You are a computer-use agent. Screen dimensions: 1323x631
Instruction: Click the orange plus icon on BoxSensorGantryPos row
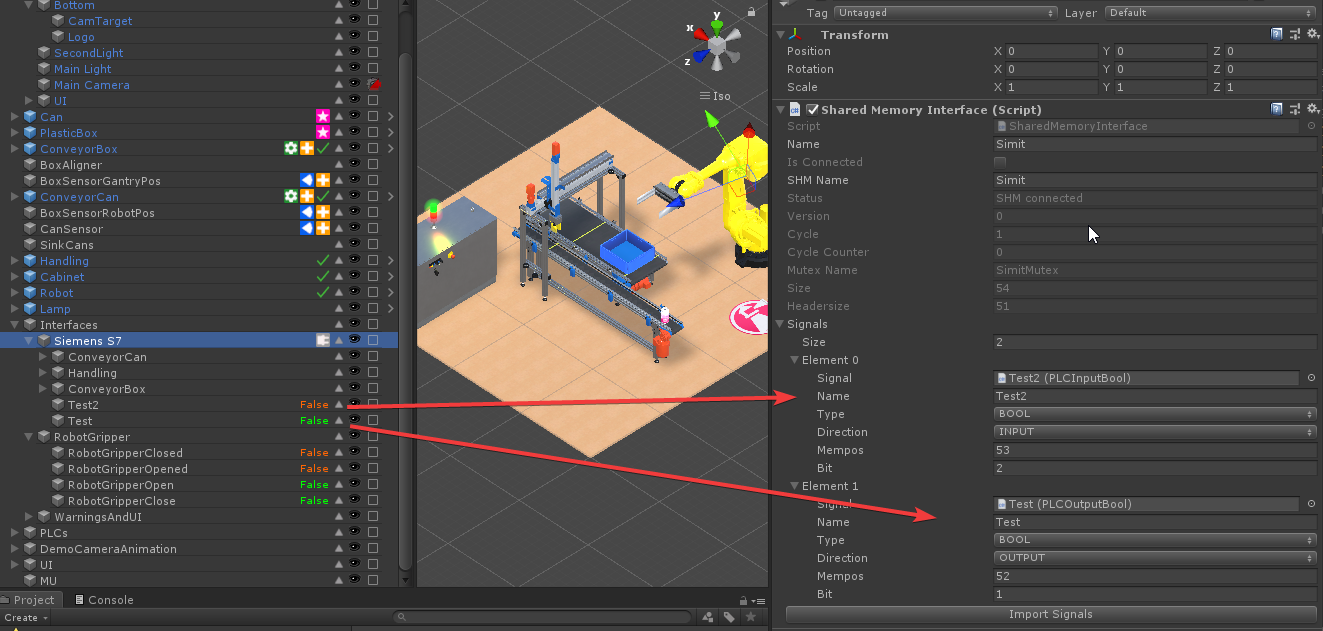tap(323, 181)
